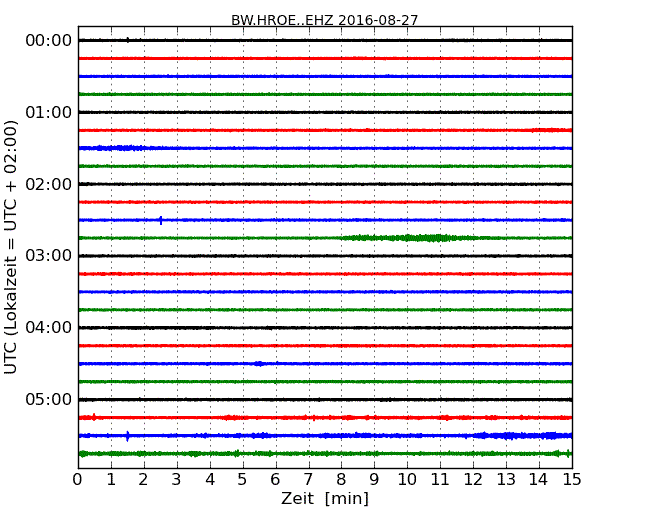650x520 pixels.
Task: Click the red spike starting the 05:15 trace
Action: pos(95,417)
